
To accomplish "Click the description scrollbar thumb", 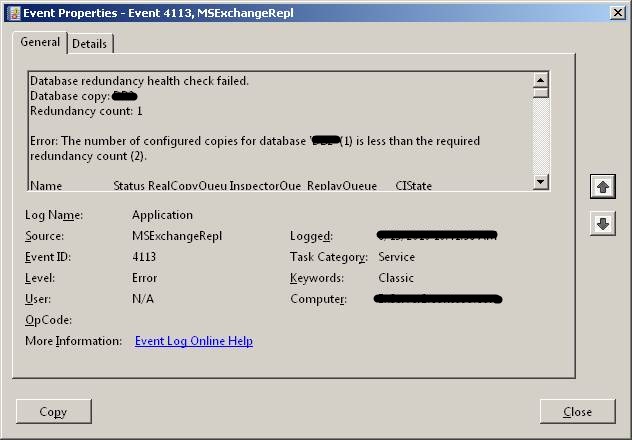I will pyautogui.click(x=541, y=93).
